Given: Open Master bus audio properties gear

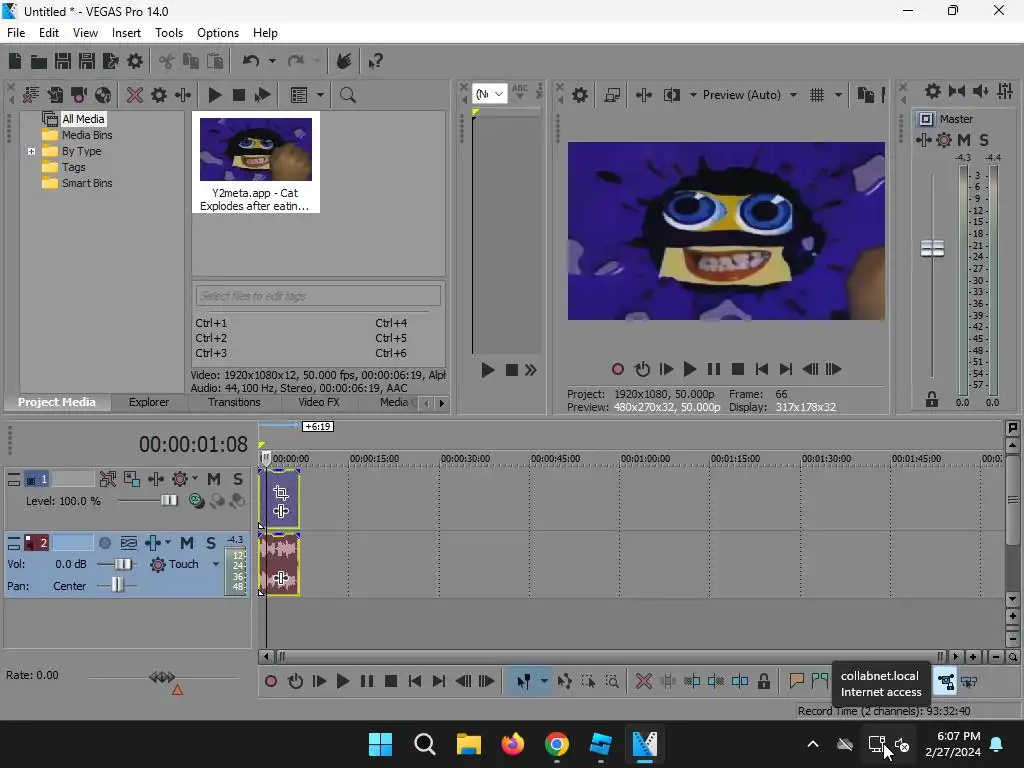Looking at the screenshot, I should click(x=933, y=91).
